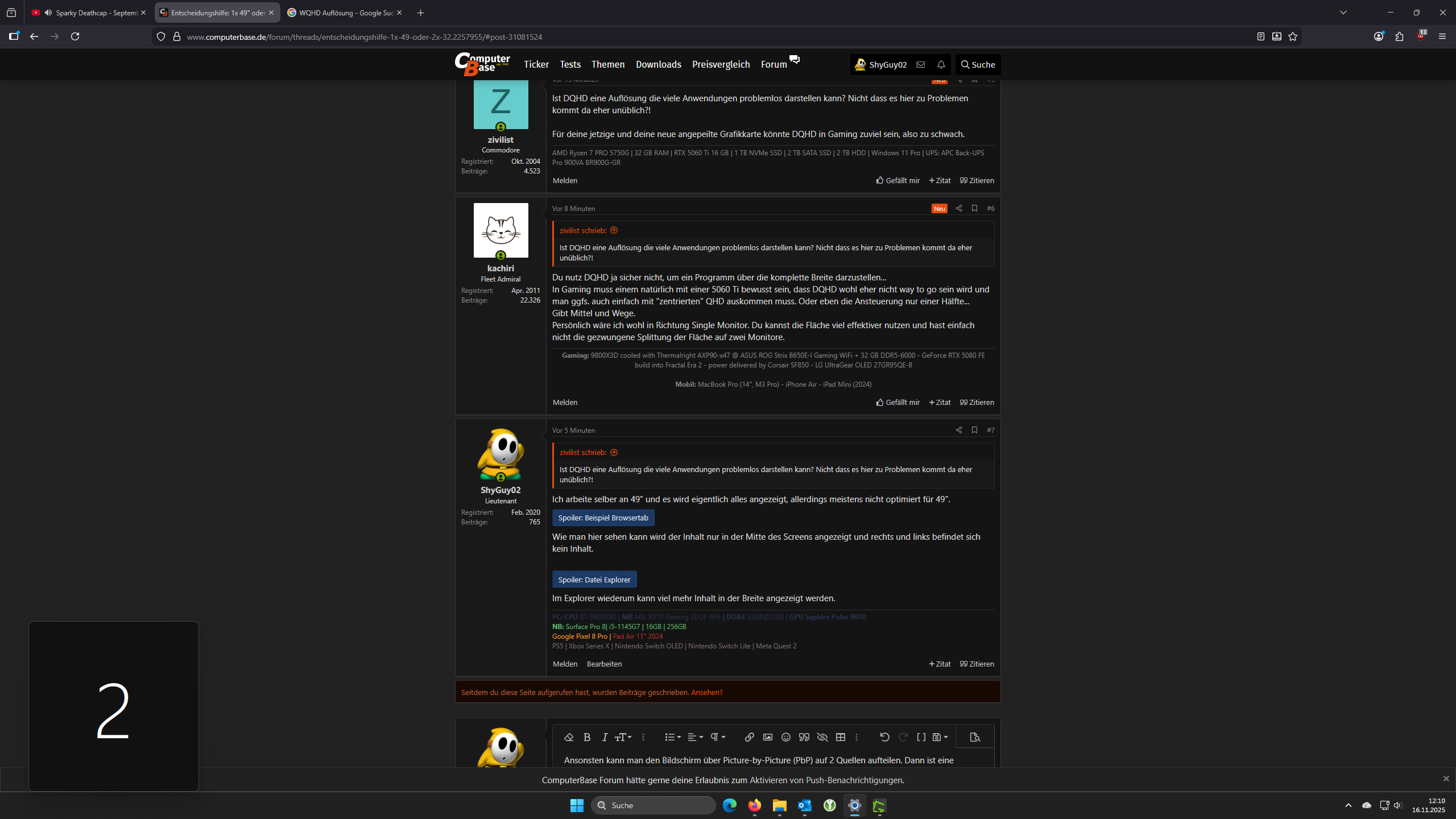Viewport: 1456px width, 819px height.
Task: Toggle italic formatting in editor
Action: 605,737
